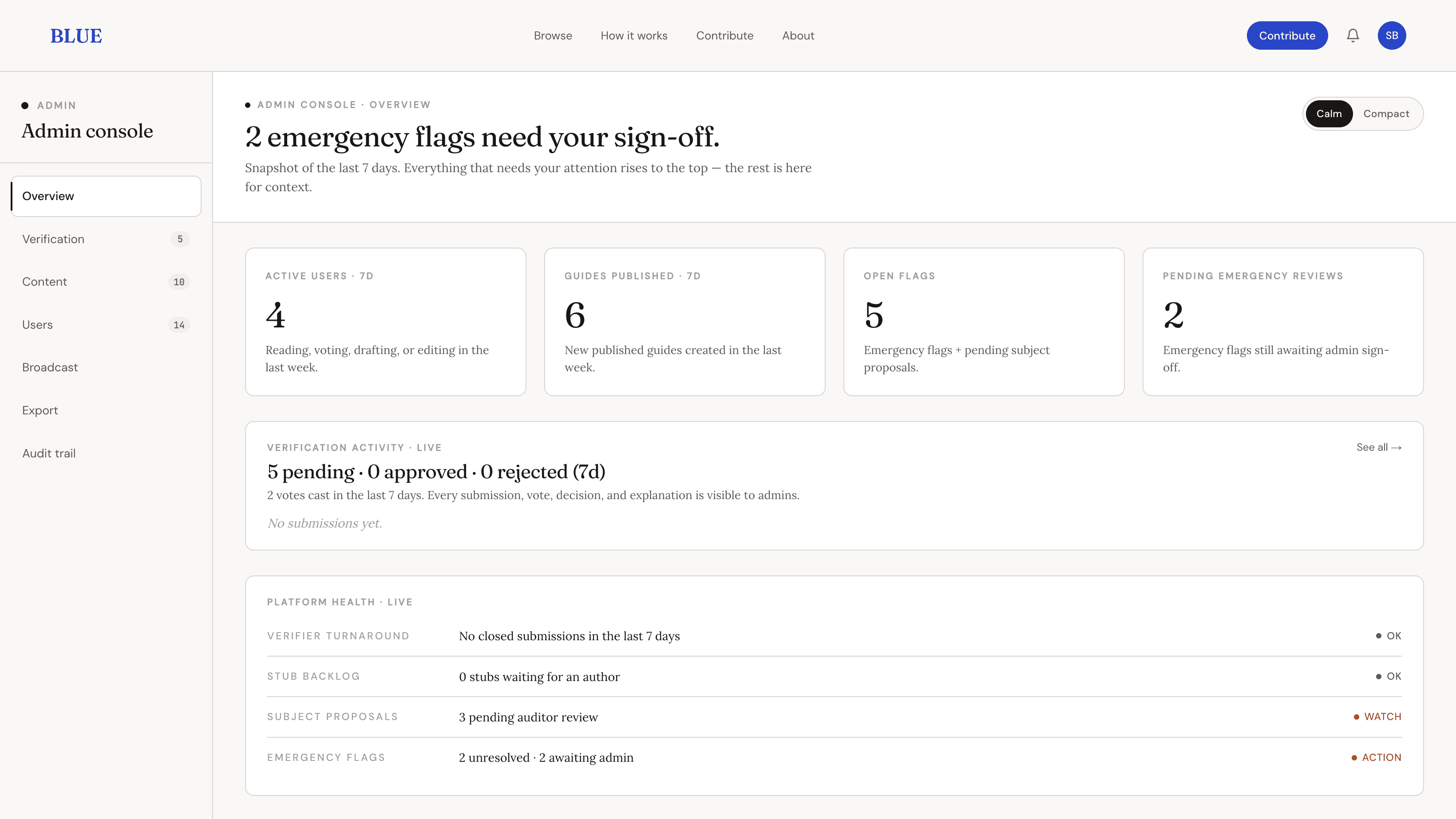Click the Stub Backlog row label
The height and width of the screenshot is (819, 1456).
[313, 676]
